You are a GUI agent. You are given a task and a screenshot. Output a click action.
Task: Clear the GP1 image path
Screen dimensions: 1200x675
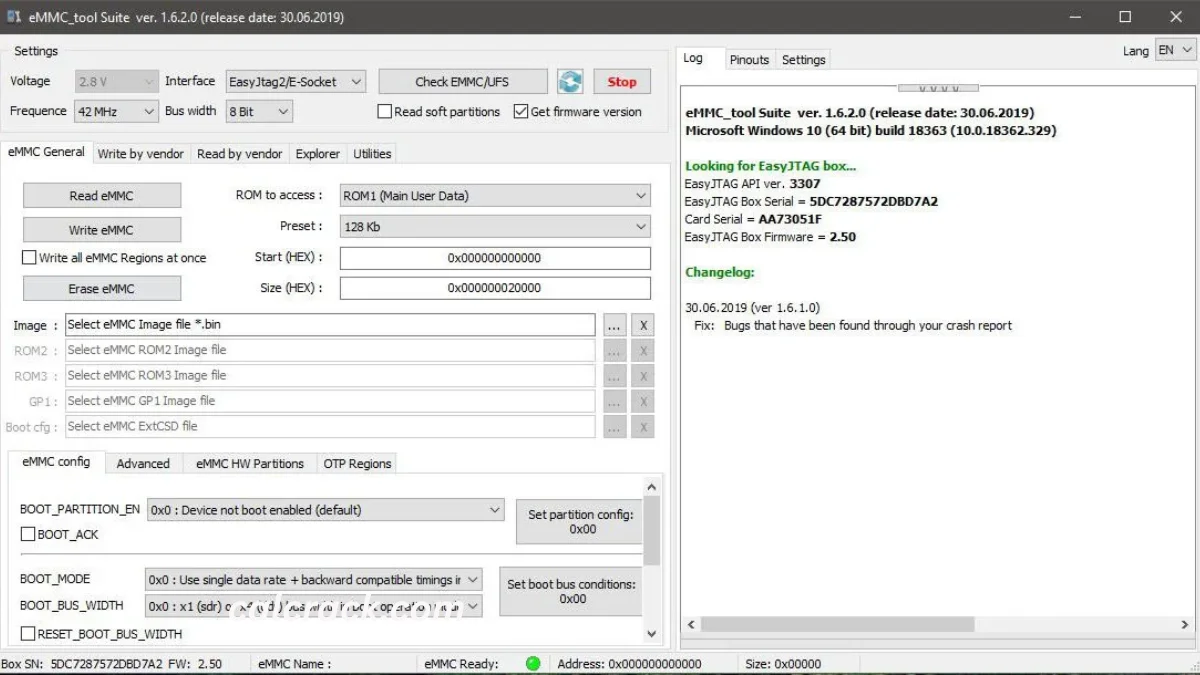[x=644, y=401]
